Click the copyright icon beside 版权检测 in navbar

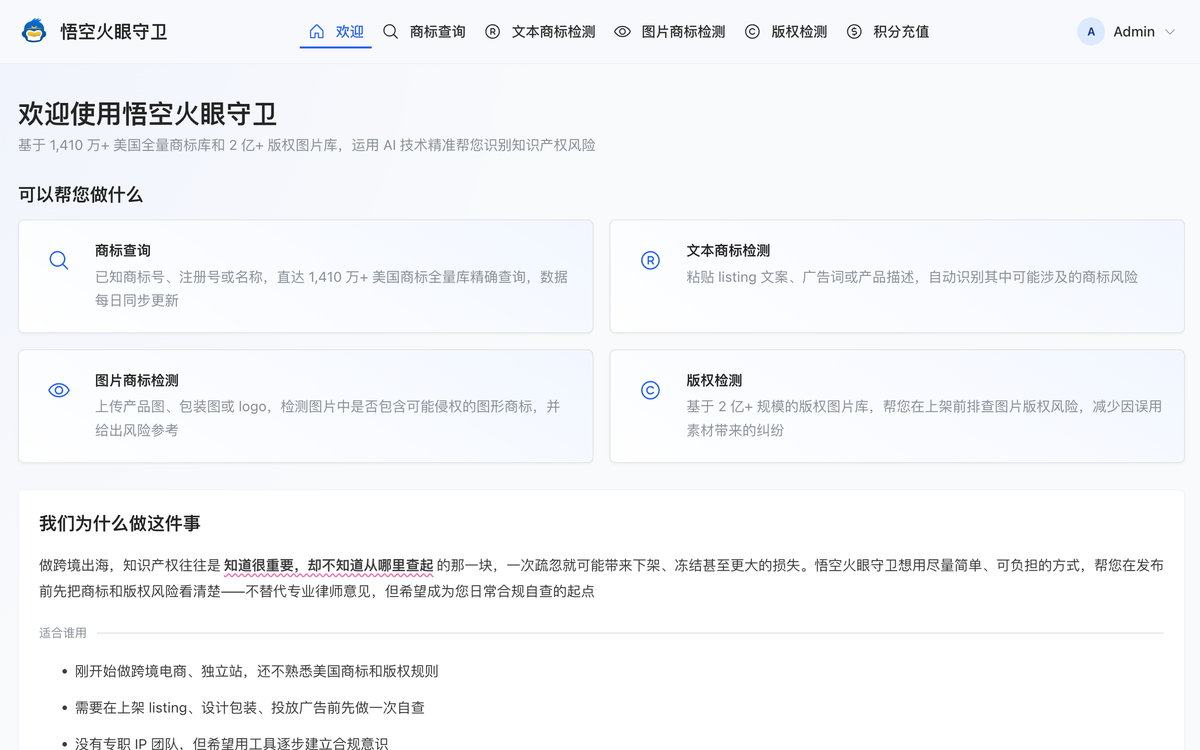(x=752, y=31)
